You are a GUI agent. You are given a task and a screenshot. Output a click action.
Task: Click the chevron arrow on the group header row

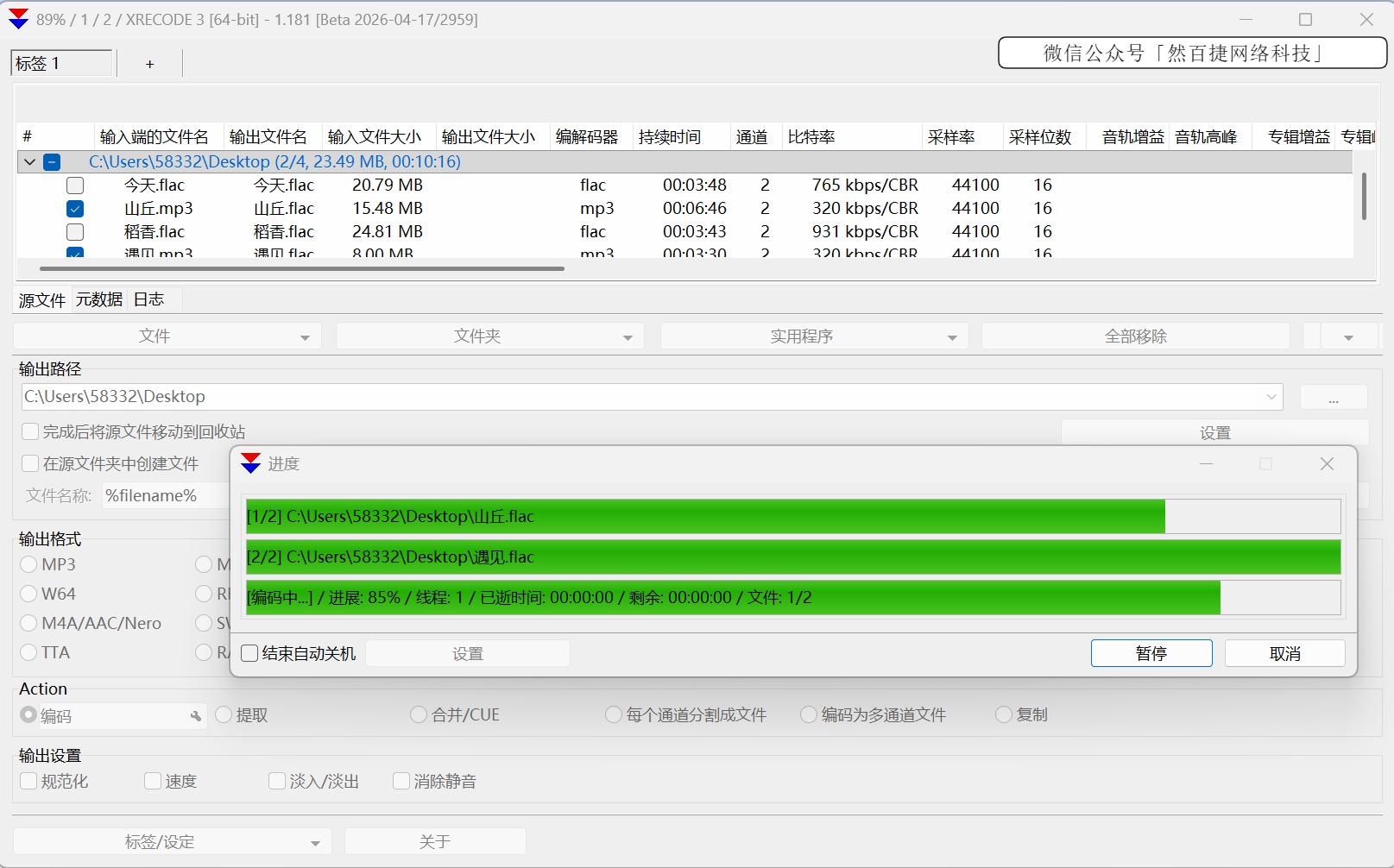click(x=28, y=161)
